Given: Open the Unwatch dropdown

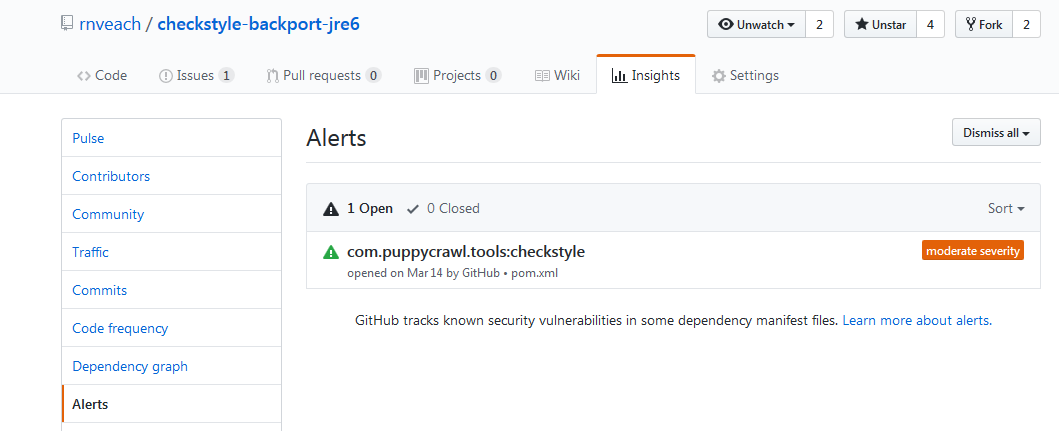Looking at the screenshot, I should (x=756, y=24).
